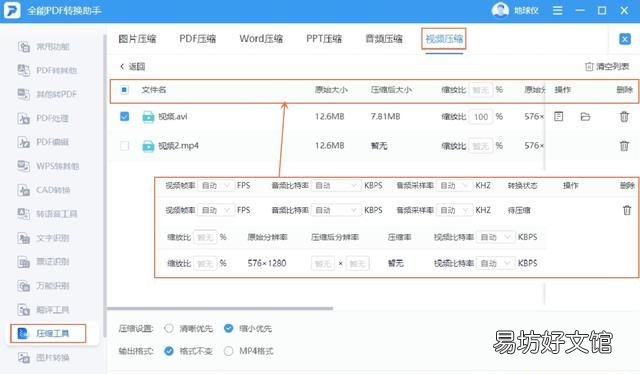Screen dimensions: 640x374
Task: Click the file icon for 视频.avi
Action: pos(148,117)
